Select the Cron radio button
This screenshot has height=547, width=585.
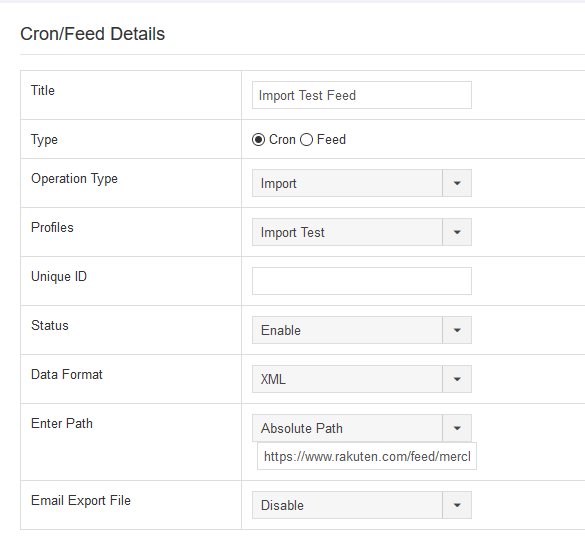pos(258,140)
